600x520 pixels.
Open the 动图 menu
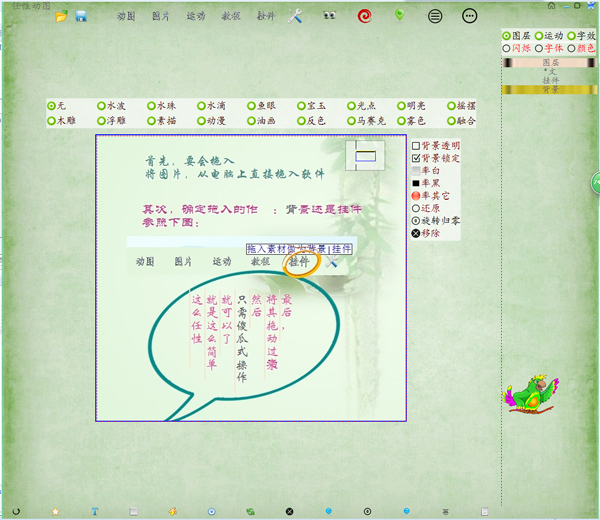click(x=126, y=17)
